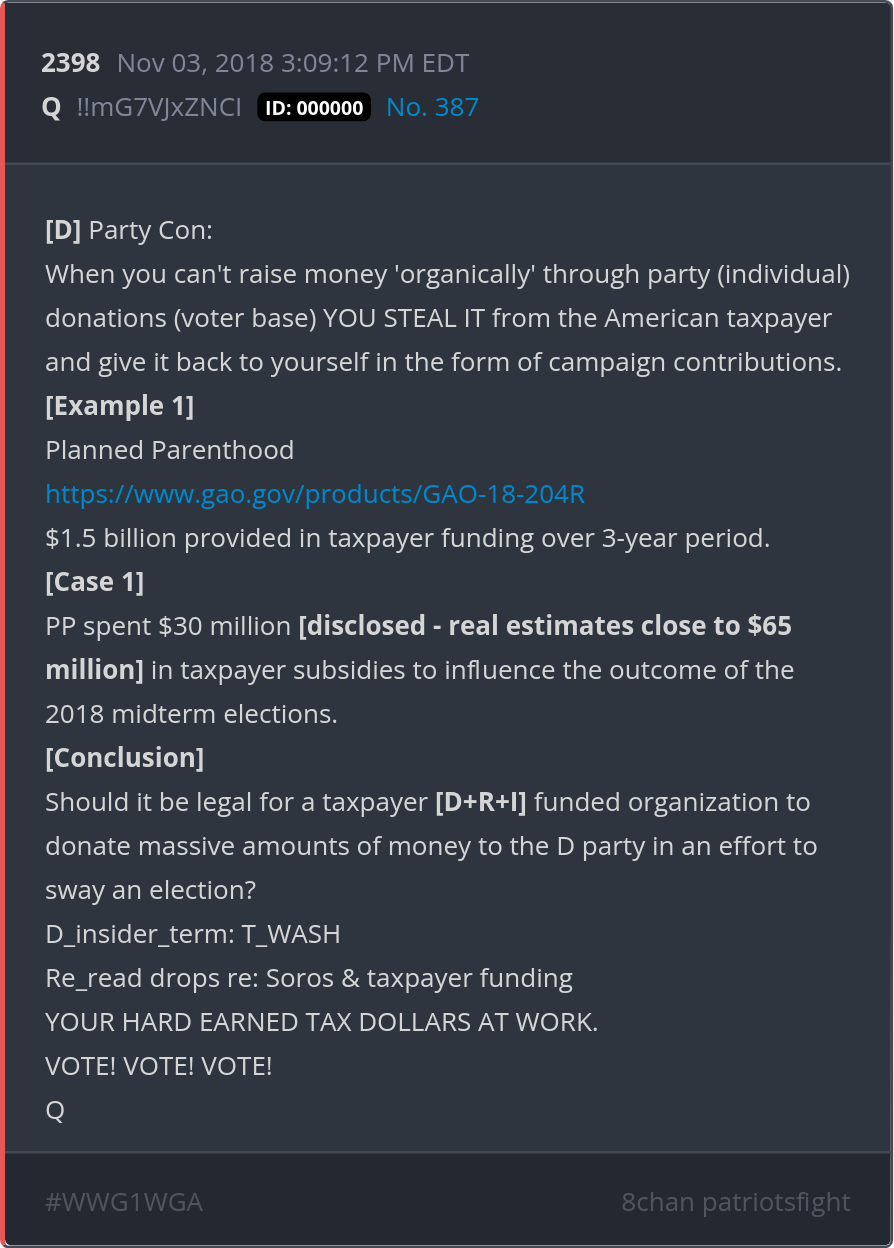
Task: Select the Q author name in header
Action: [51, 108]
